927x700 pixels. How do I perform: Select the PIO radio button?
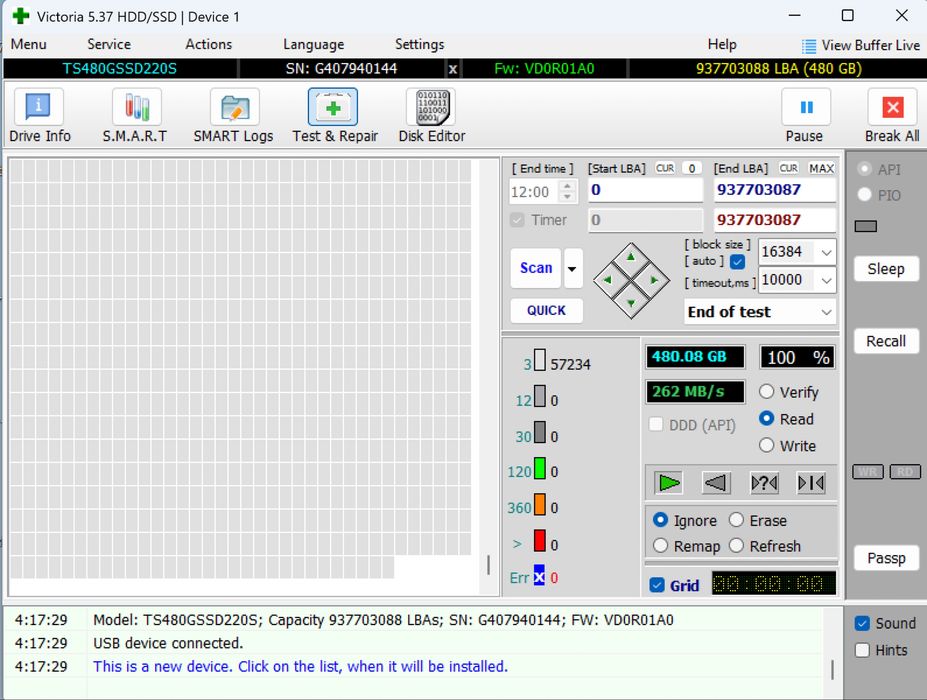pyautogui.click(x=864, y=195)
